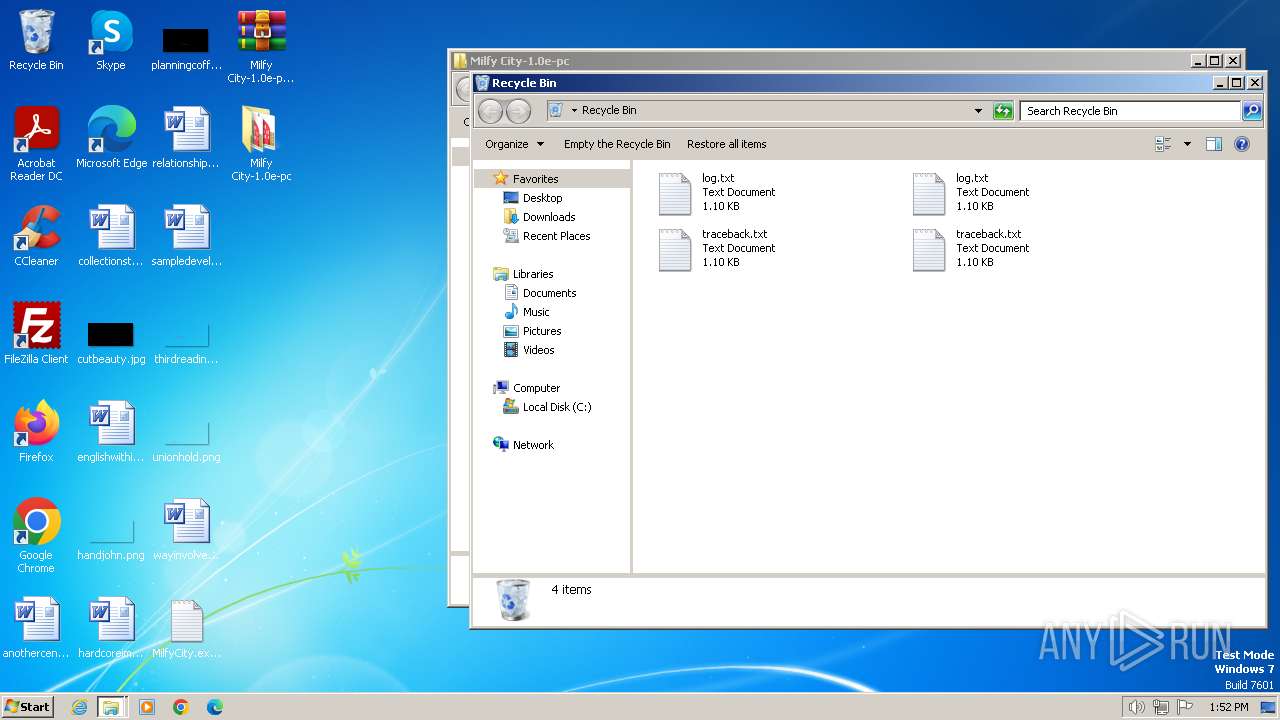
Task: Open Music library in sidebar
Action: point(536,312)
